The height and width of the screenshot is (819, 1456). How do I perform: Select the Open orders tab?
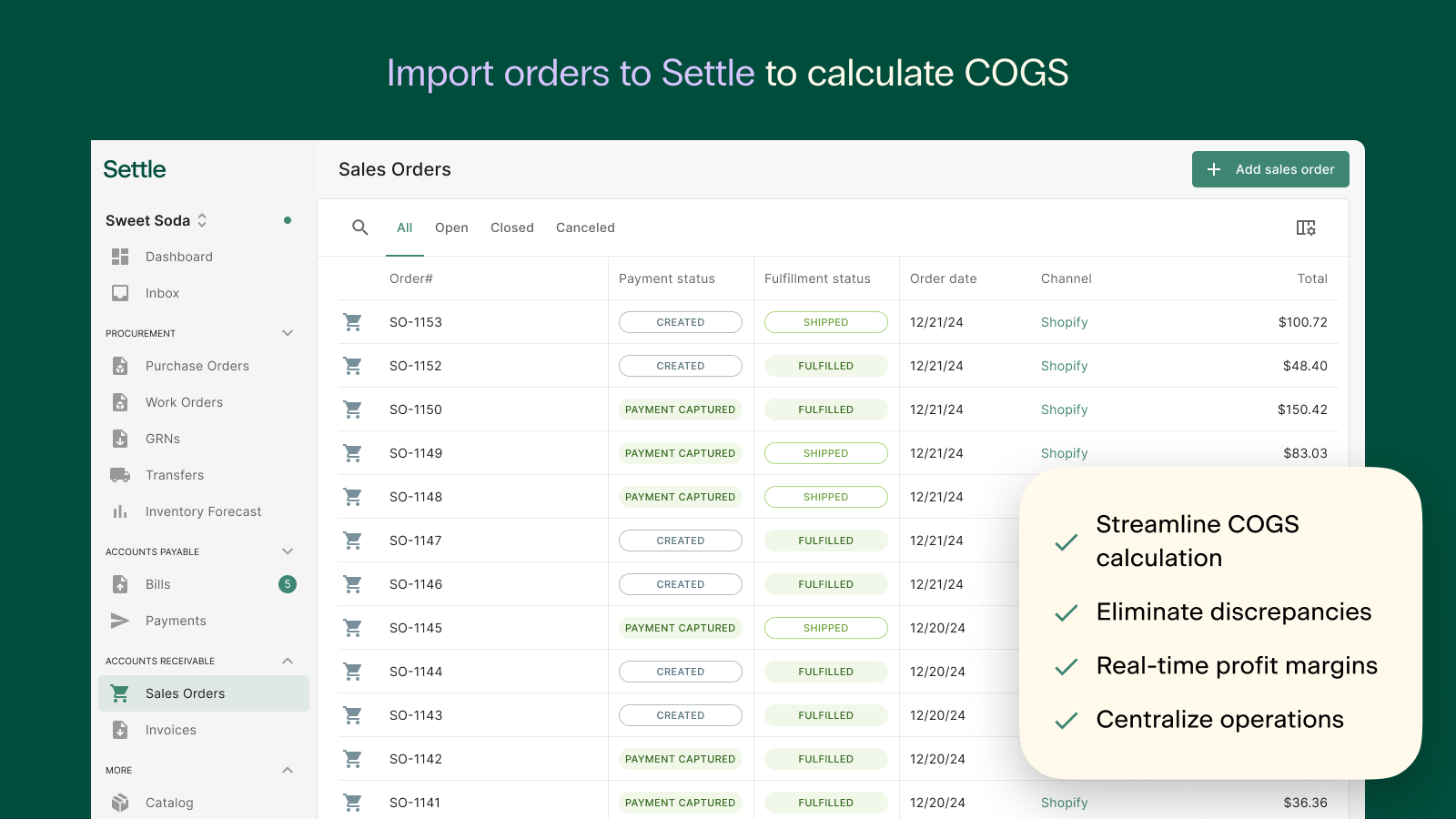coord(451,227)
